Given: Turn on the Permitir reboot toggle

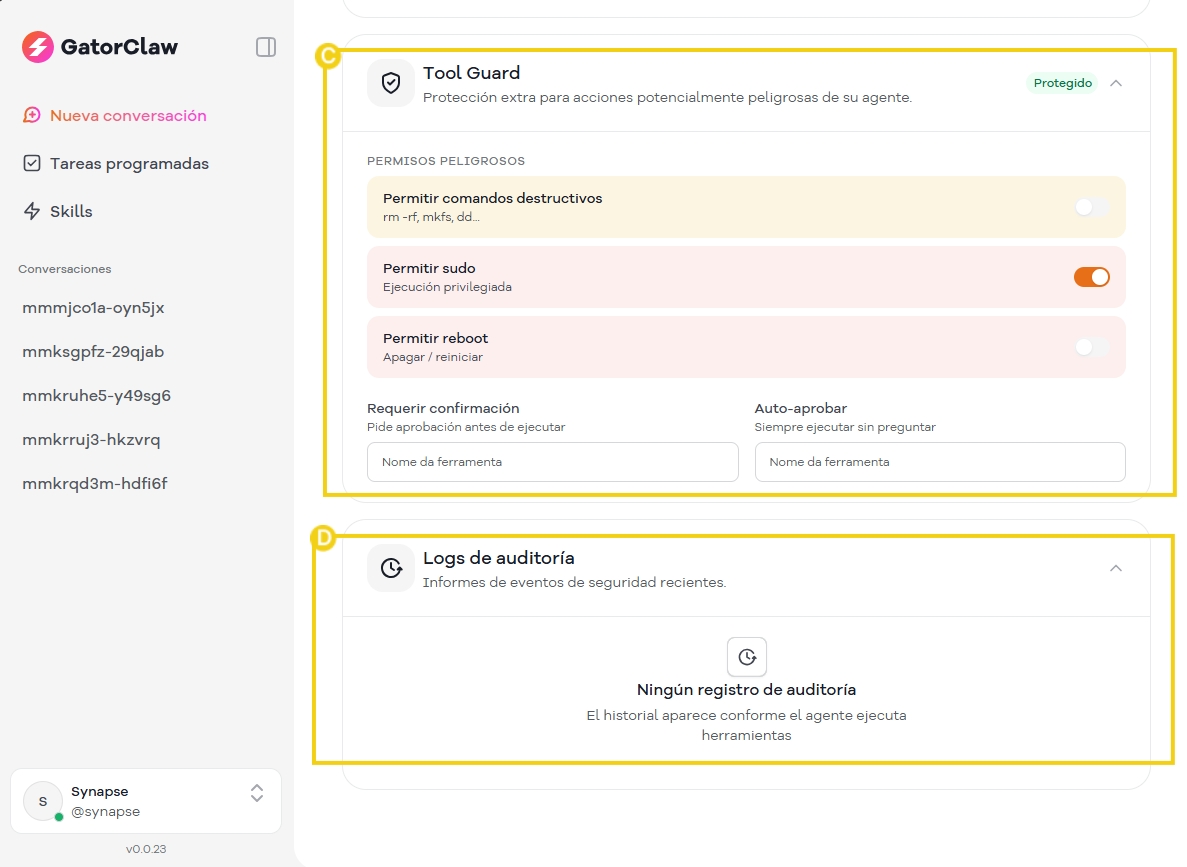Looking at the screenshot, I should click(x=1091, y=347).
